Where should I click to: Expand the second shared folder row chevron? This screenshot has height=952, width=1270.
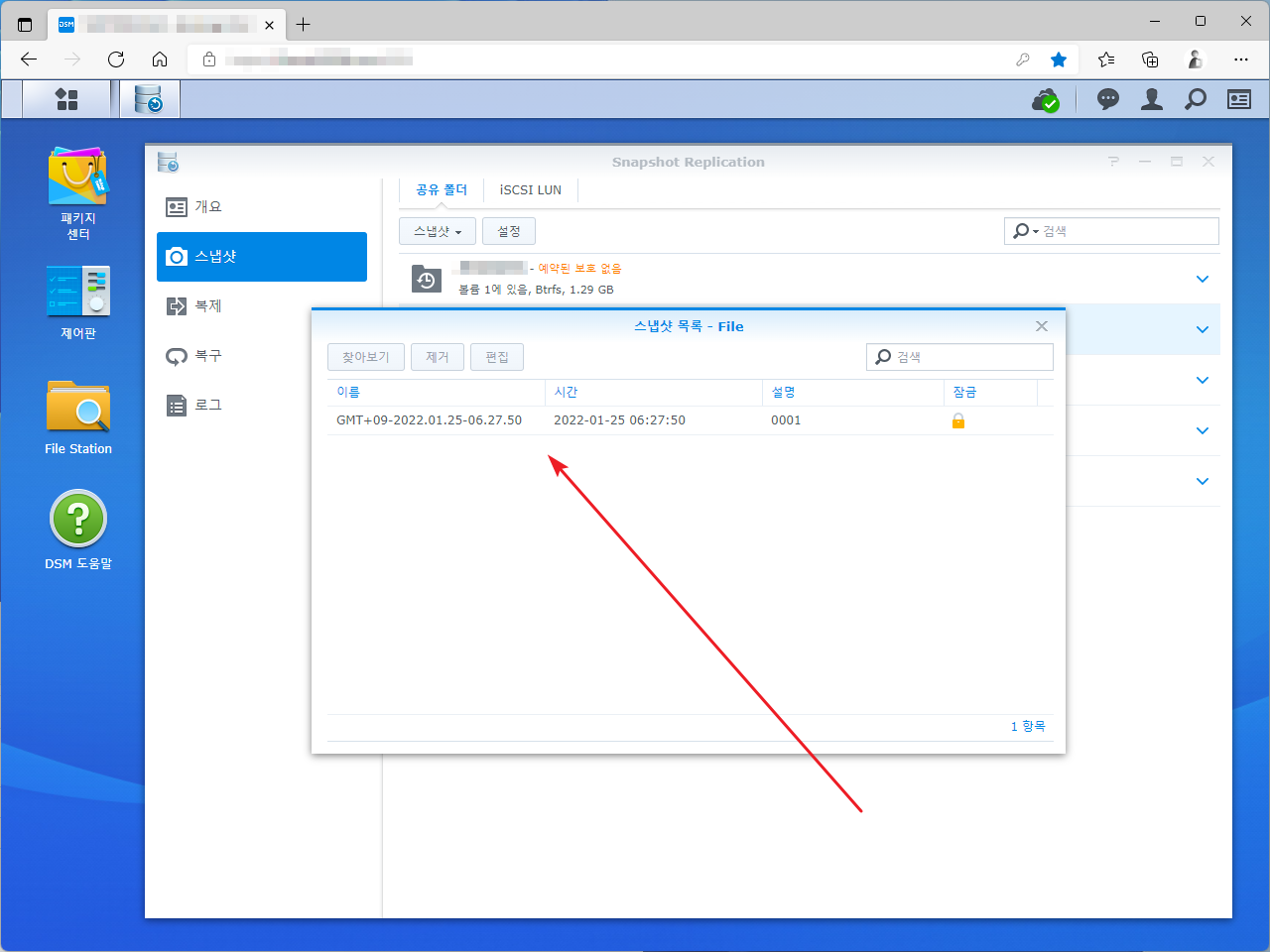point(1203,330)
